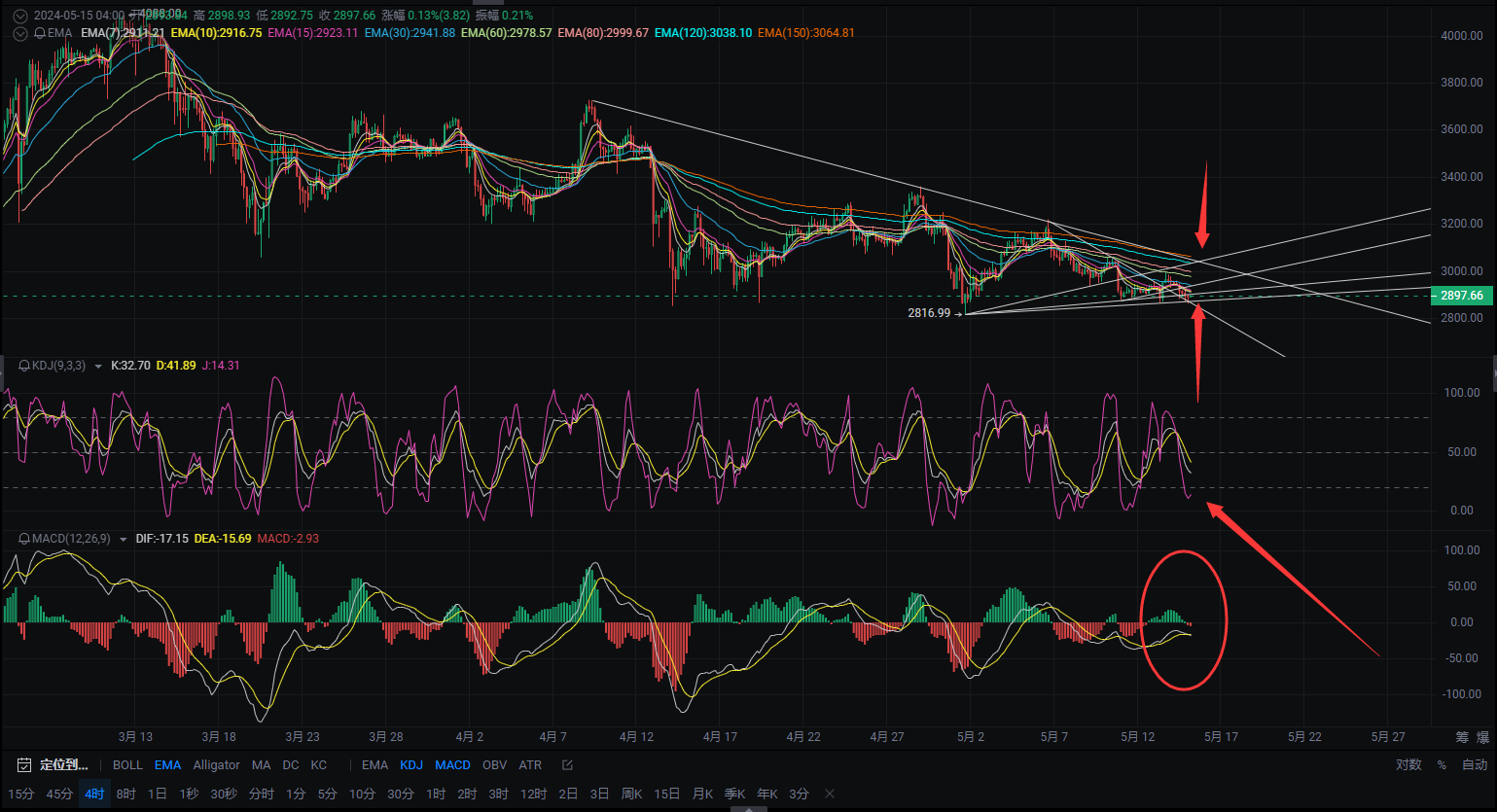Viewport: 1497px width, 812px height.
Task: Click the bell icon beside MACD(12,26,9)
Action: point(24,539)
